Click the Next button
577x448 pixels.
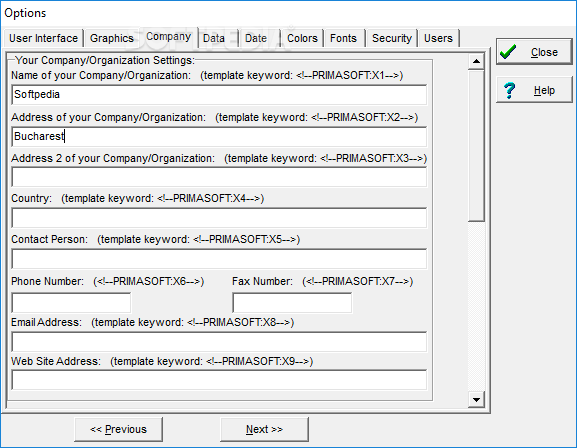pyautogui.click(x=264, y=429)
